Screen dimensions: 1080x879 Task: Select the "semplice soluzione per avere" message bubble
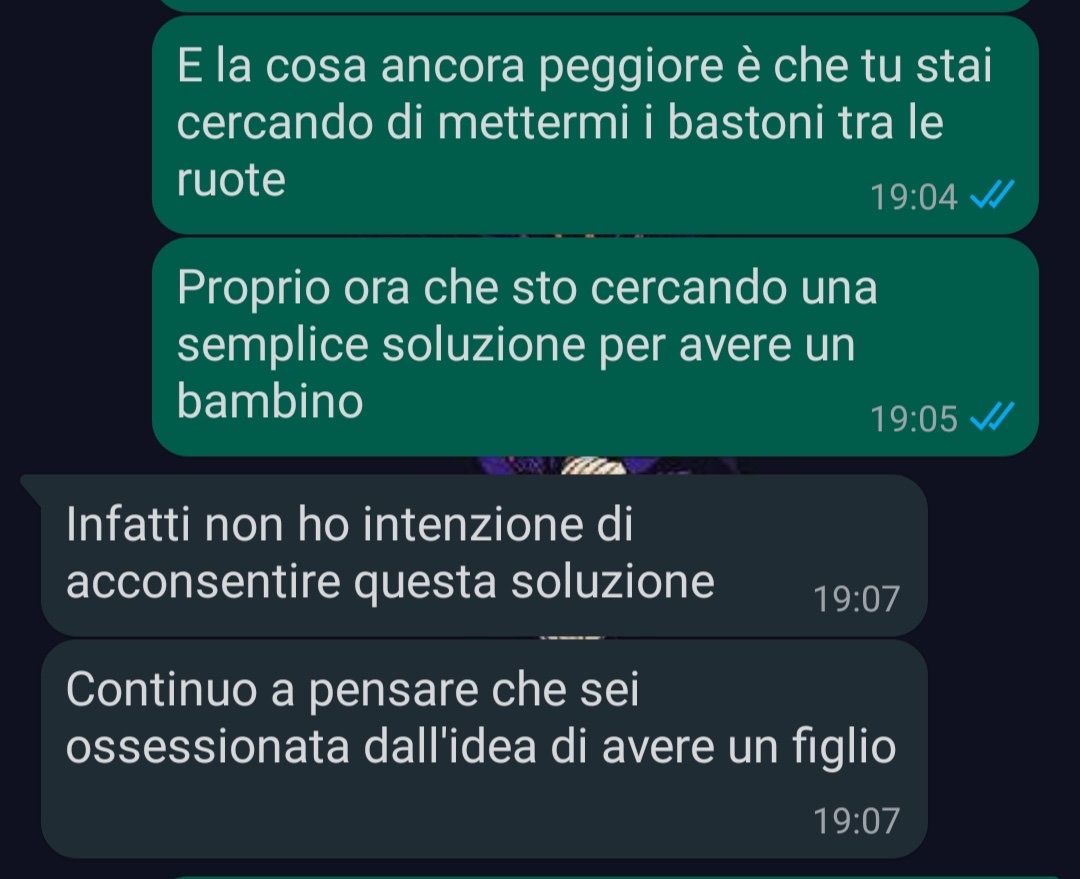coord(595,347)
